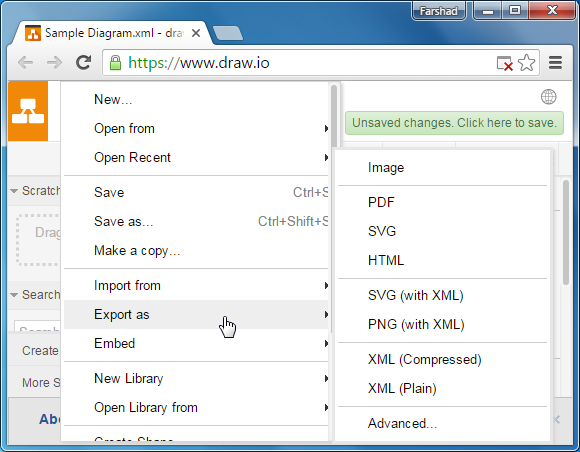Screen dimensions: 580x452
Task: Collapse the Search section triangle
Action: [x=14, y=295]
